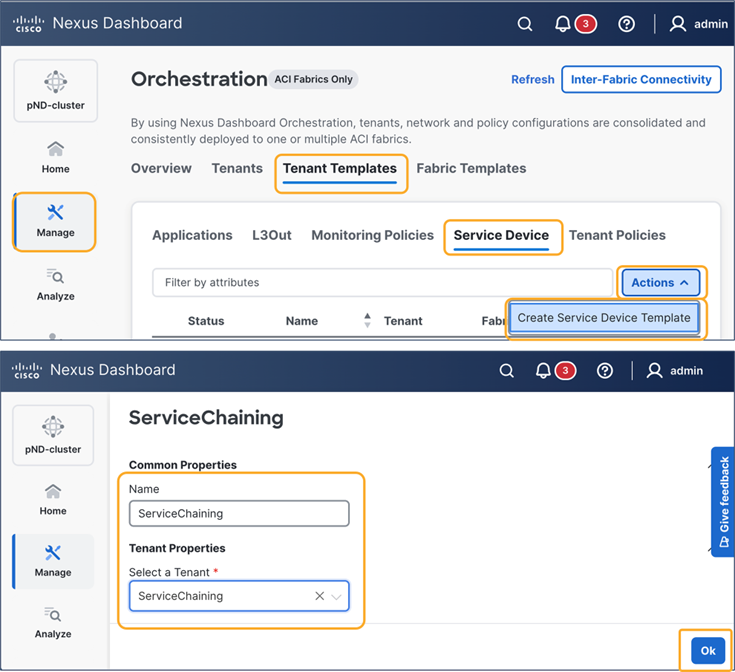Open admin user menu in top header

[698, 24]
